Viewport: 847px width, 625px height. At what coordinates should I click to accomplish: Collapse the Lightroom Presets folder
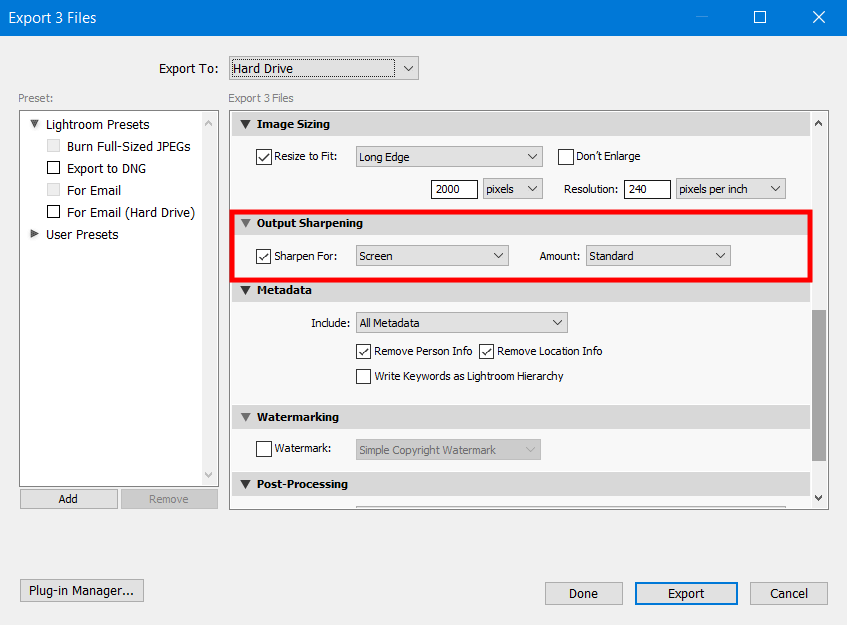35,124
